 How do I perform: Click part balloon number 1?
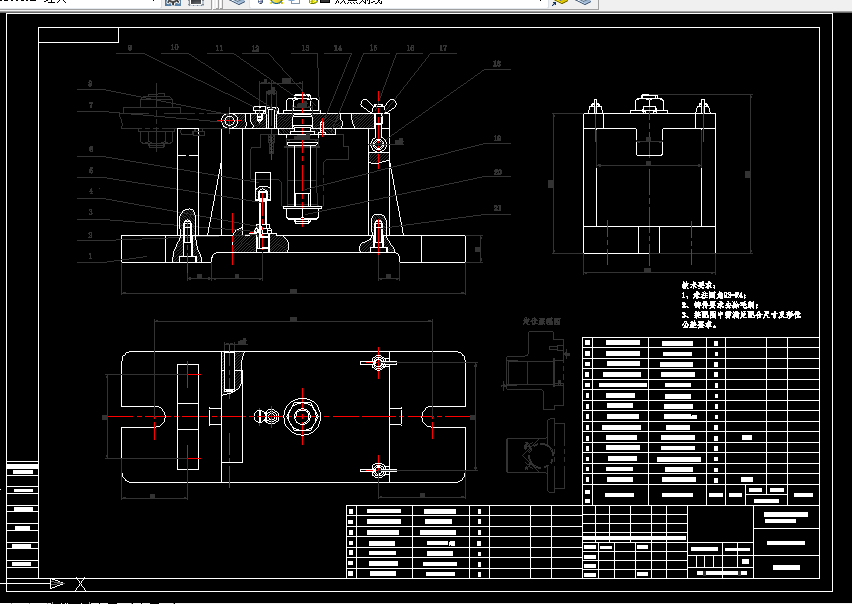[90, 256]
